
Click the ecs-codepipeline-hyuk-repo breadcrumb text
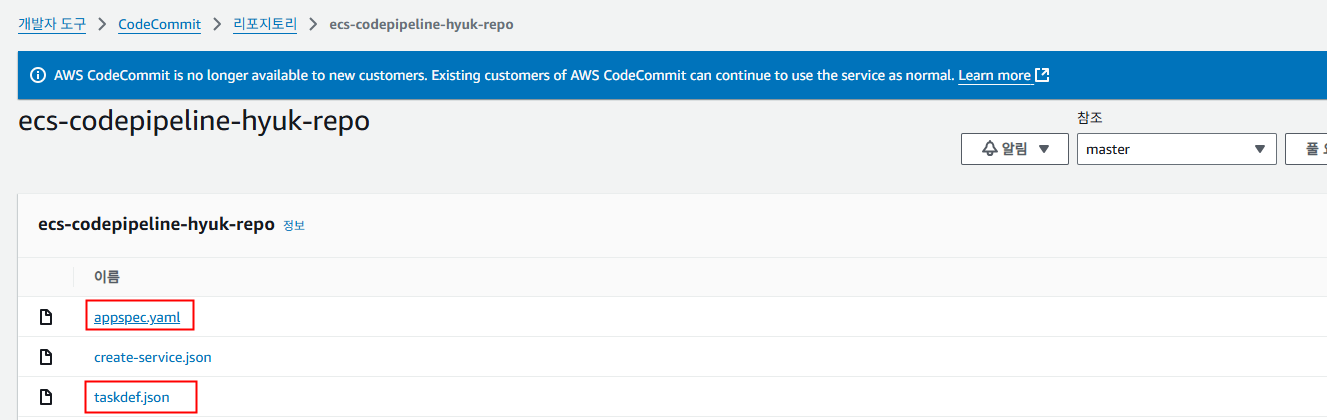pyautogui.click(x=421, y=23)
